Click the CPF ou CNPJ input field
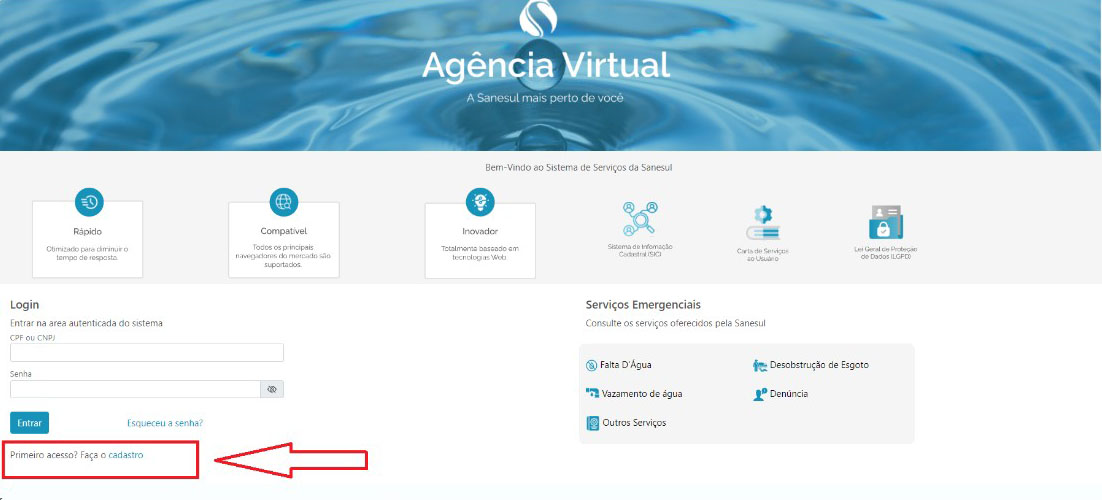The height and width of the screenshot is (500, 1102). point(147,352)
